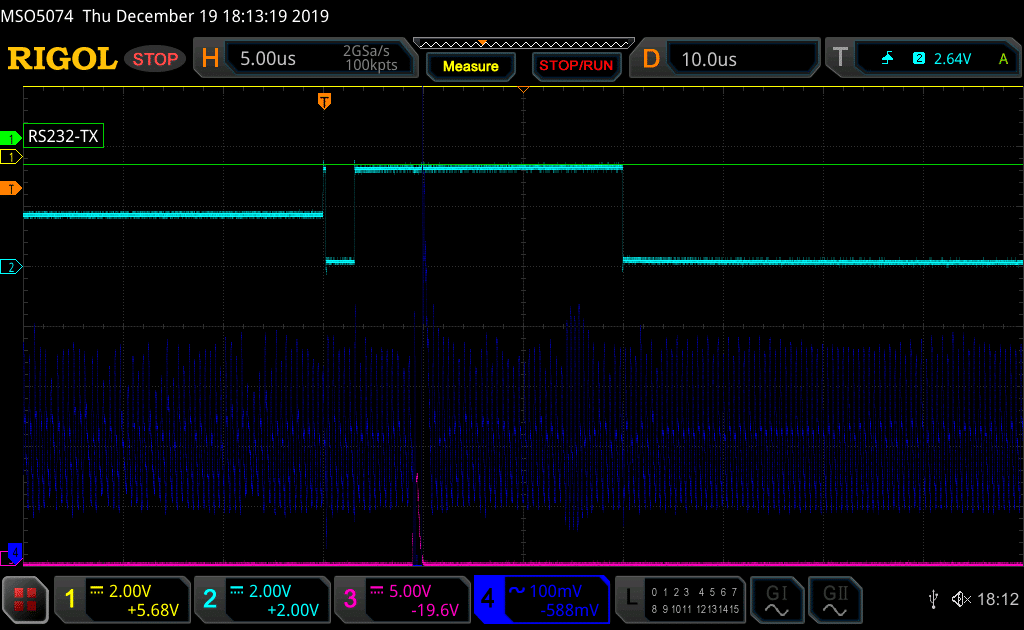Open the GII waveform generator
Image resolution: width=1024 pixels, height=630 pixels.
pyautogui.click(x=833, y=599)
